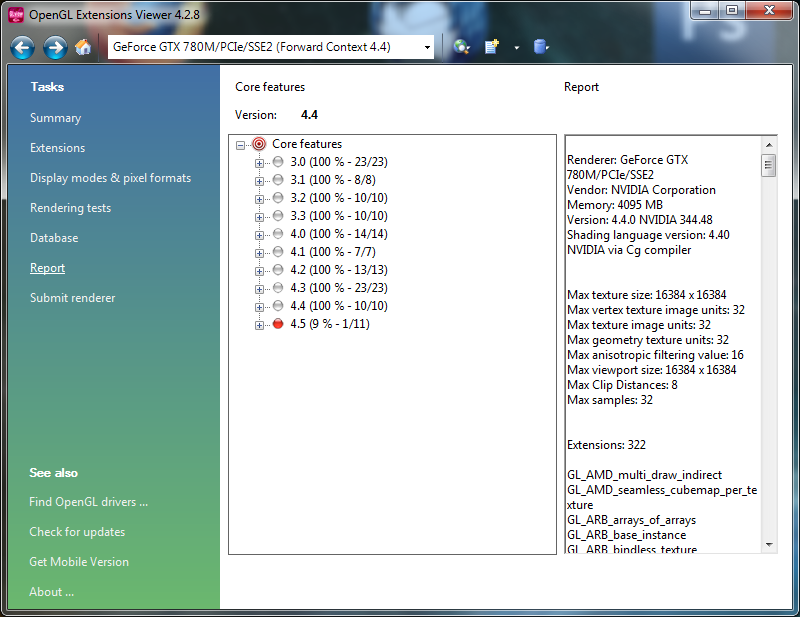The width and height of the screenshot is (800, 617).
Task: Click 'GL_ARB_base_instance' in the report
Action: click(627, 535)
